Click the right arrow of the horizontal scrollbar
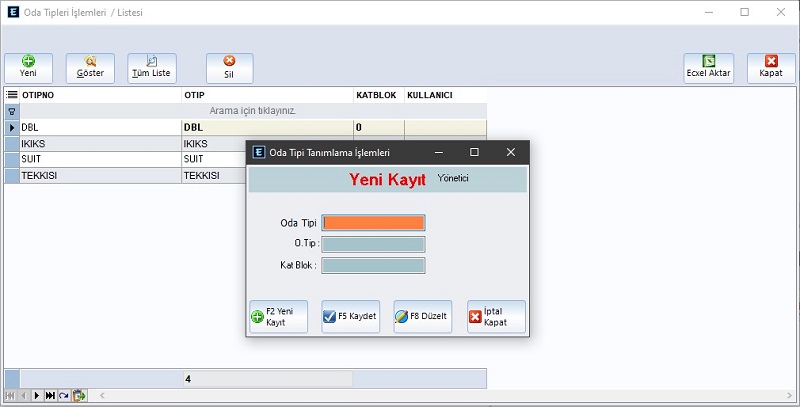The image size is (800, 407). (x=791, y=395)
